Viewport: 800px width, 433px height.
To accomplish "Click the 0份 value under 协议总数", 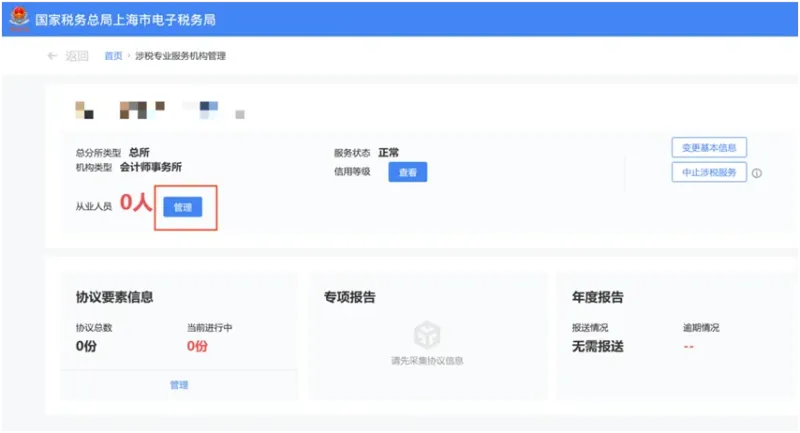I will coord(86,346).
